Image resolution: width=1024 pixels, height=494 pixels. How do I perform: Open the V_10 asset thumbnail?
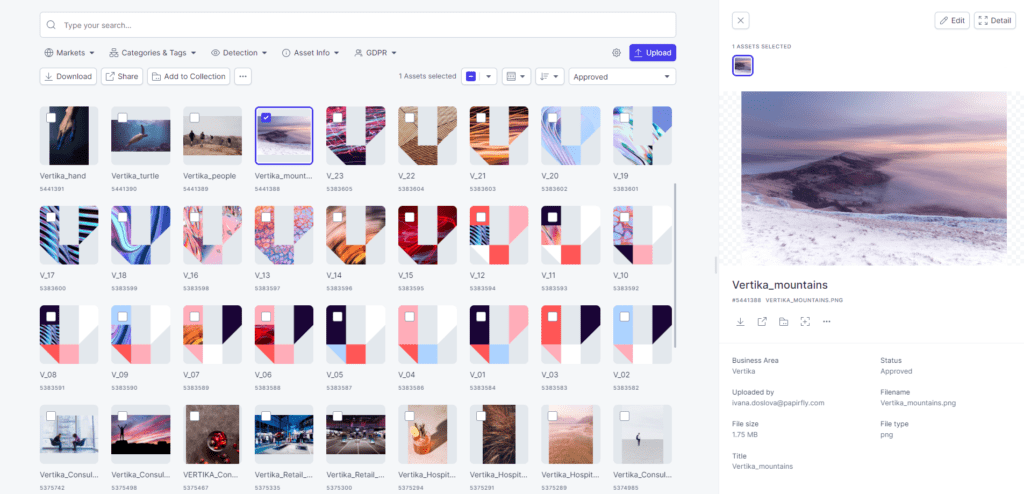(x=643, y=235)
